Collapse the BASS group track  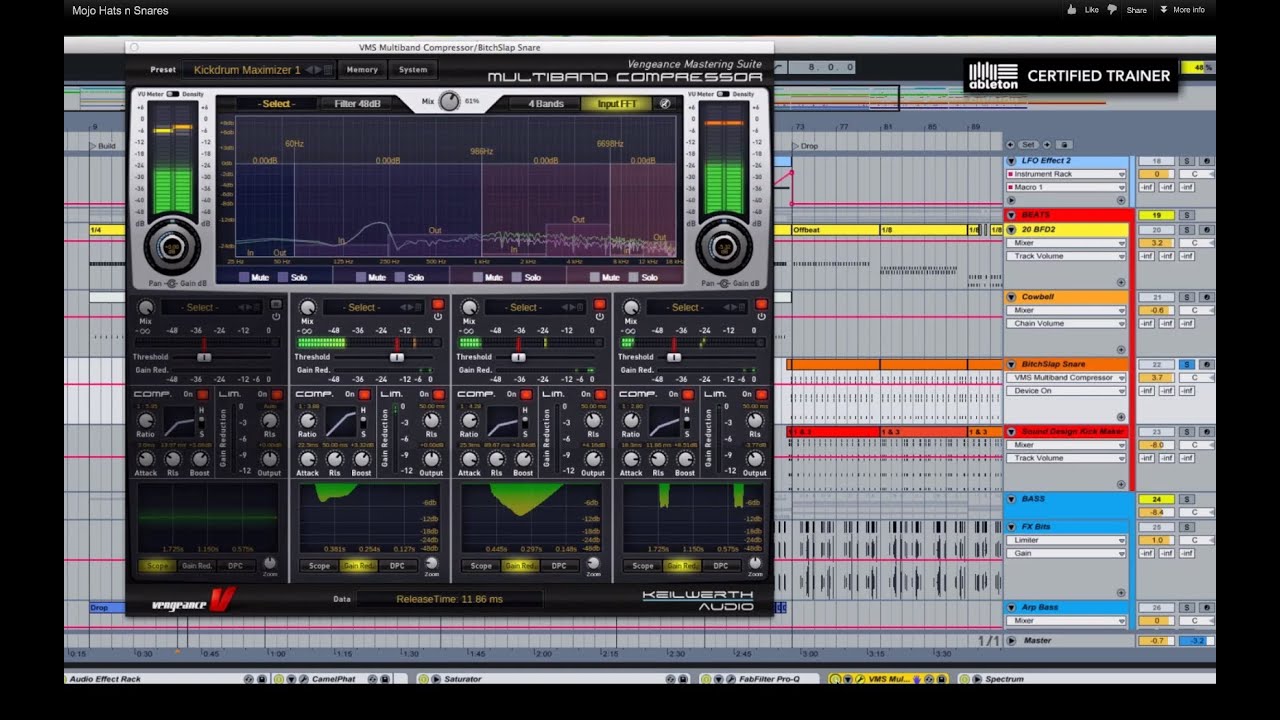1011,499
